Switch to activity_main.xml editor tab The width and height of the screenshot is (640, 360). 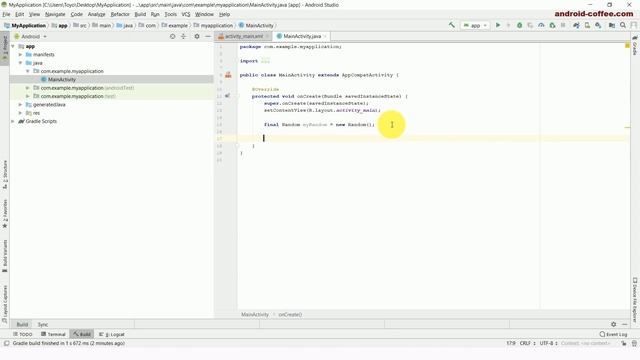(x=244, y=36)
